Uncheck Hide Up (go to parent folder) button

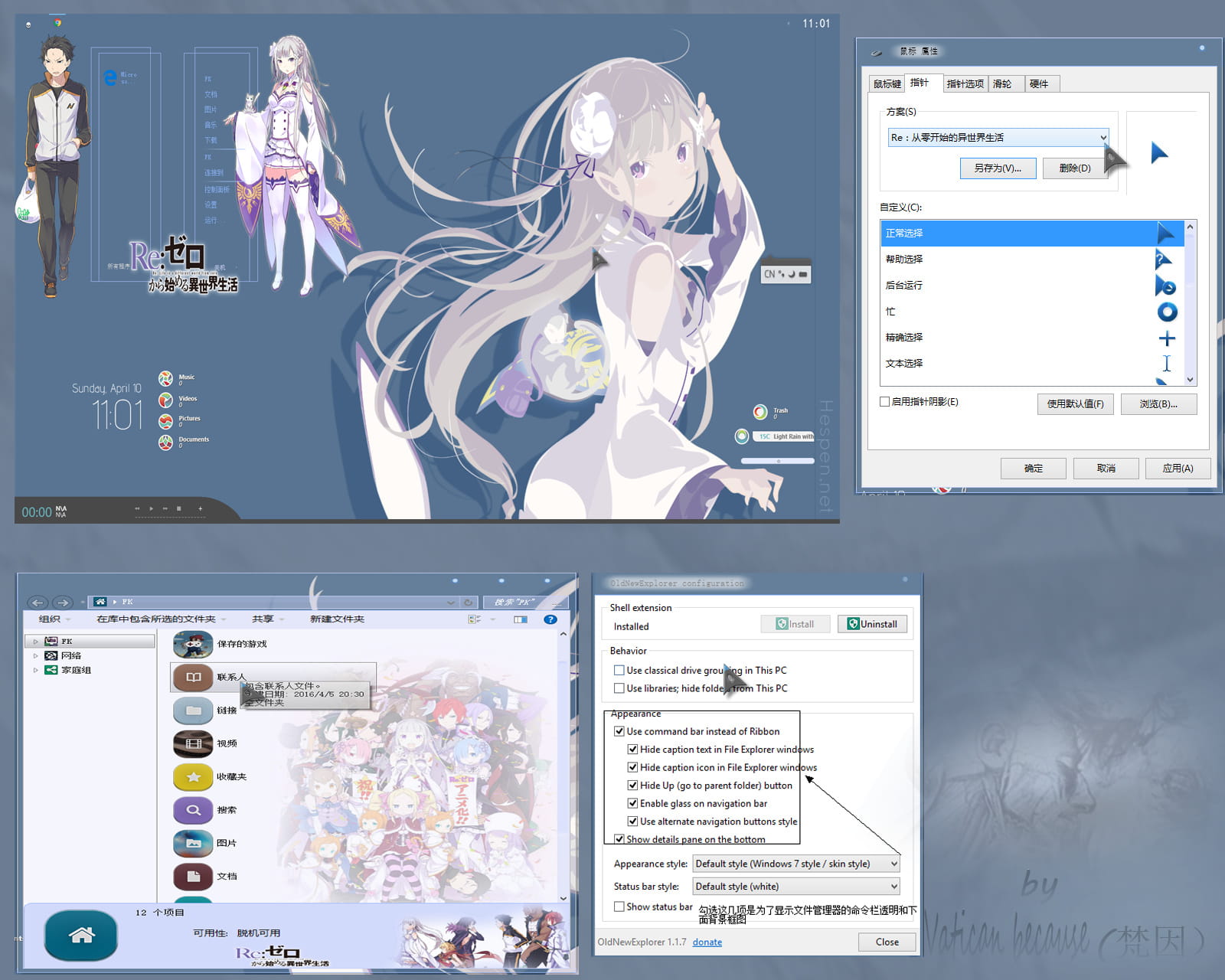pos(632,786)
